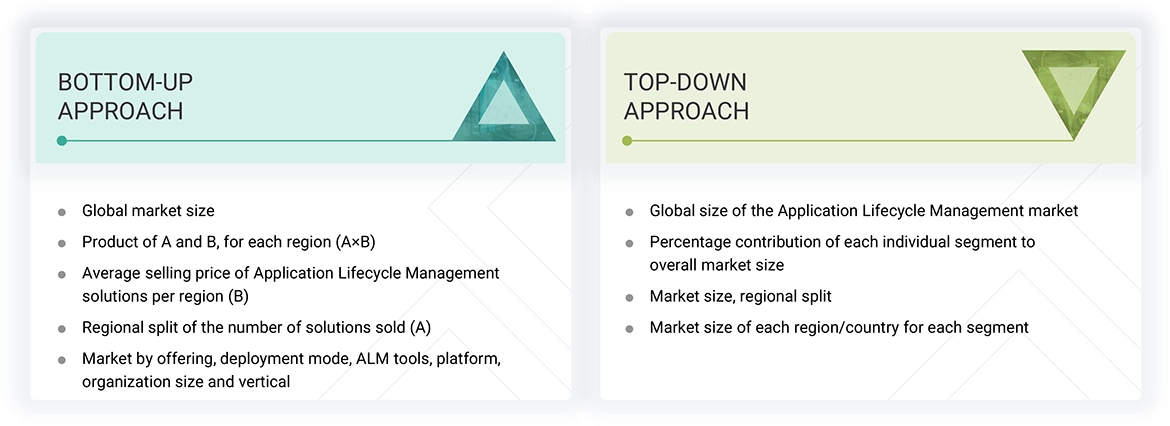This screenshot has height=426, width=1170.
Task: Click the green downward triangle icon
Action: click(1073, 90)
